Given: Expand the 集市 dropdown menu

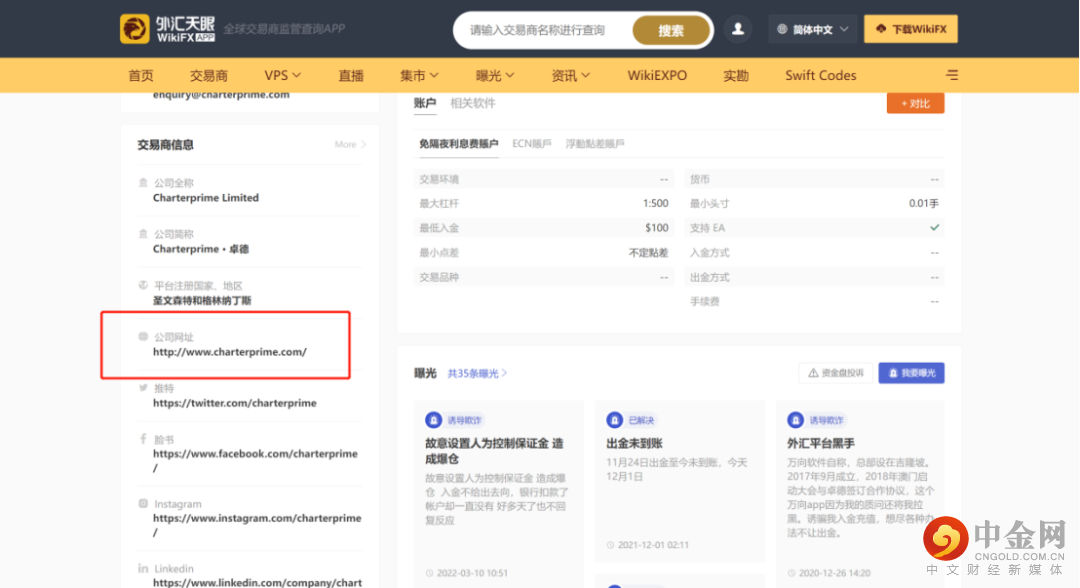Looking at the screenshot, I should (x=419, y=75).
